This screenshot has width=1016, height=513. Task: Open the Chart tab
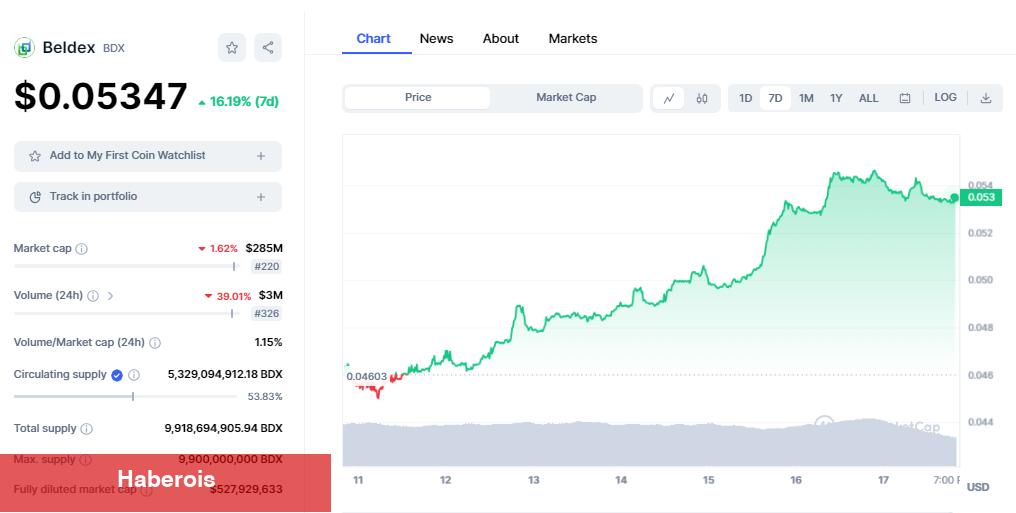[x=374, y=39]
